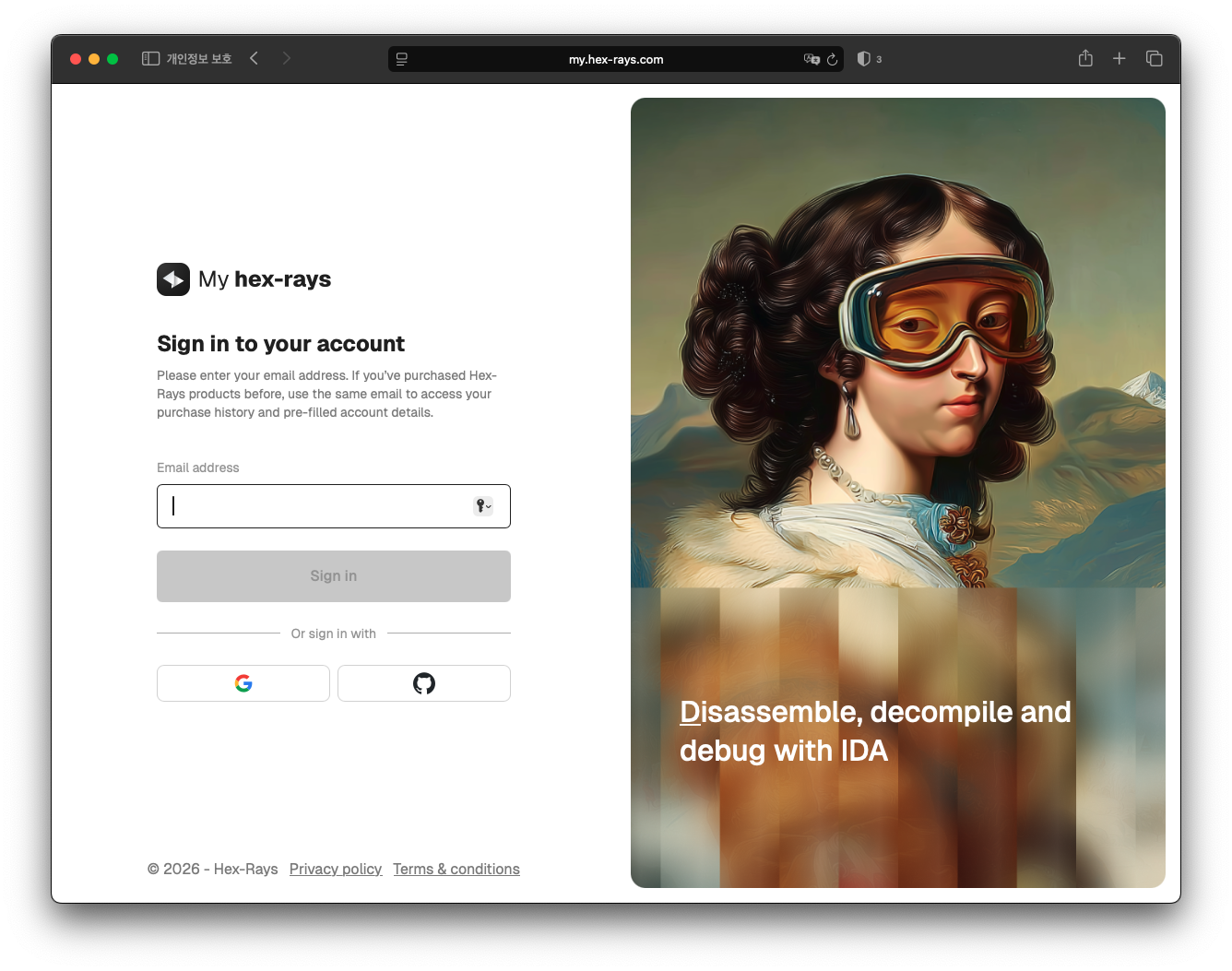Go back to the previous page
1232x971 pixels.
click(x=255, y=59)
